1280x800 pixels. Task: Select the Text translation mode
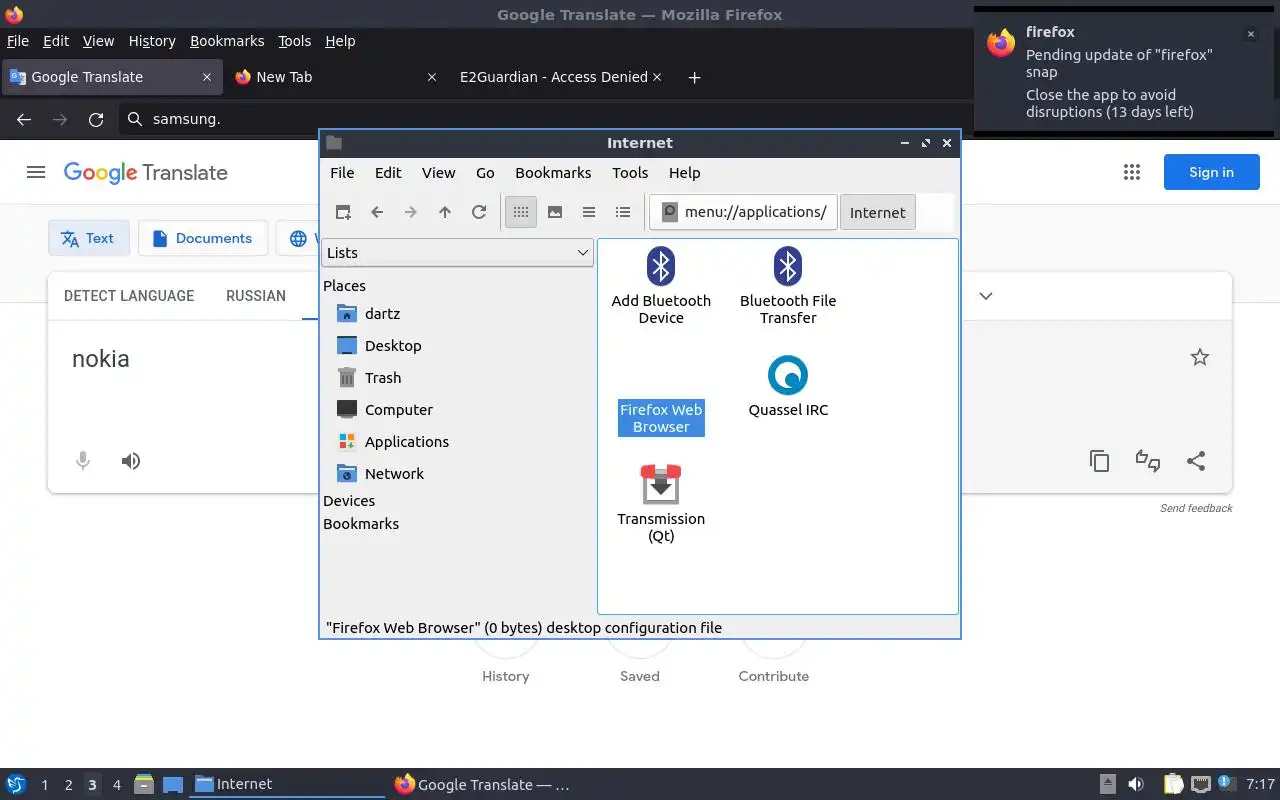tap(88, 238)
